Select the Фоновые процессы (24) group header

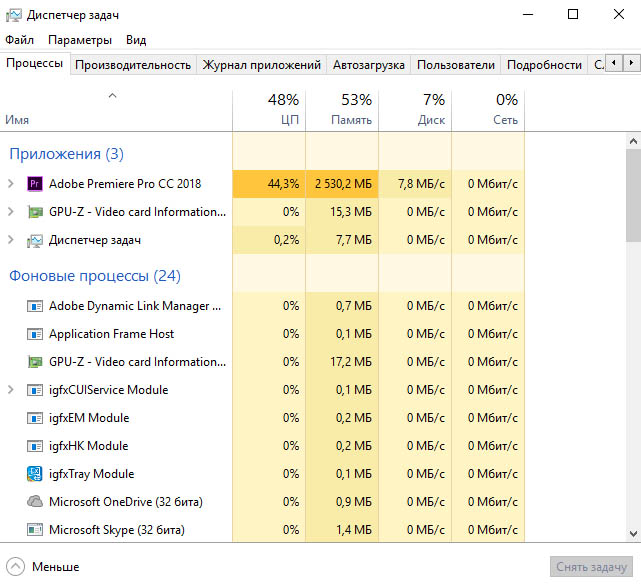click(95, 276)
